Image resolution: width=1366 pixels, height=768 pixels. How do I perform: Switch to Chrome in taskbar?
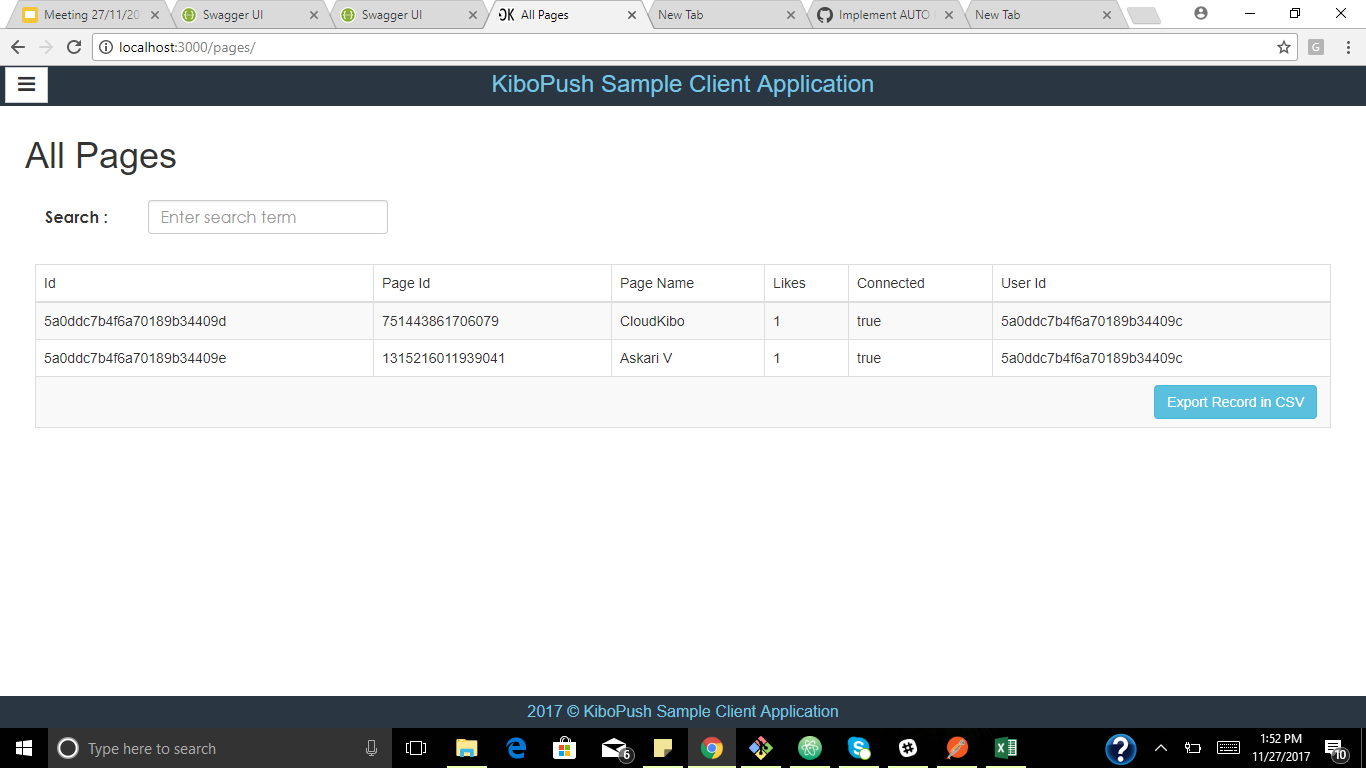click(712, 748)
